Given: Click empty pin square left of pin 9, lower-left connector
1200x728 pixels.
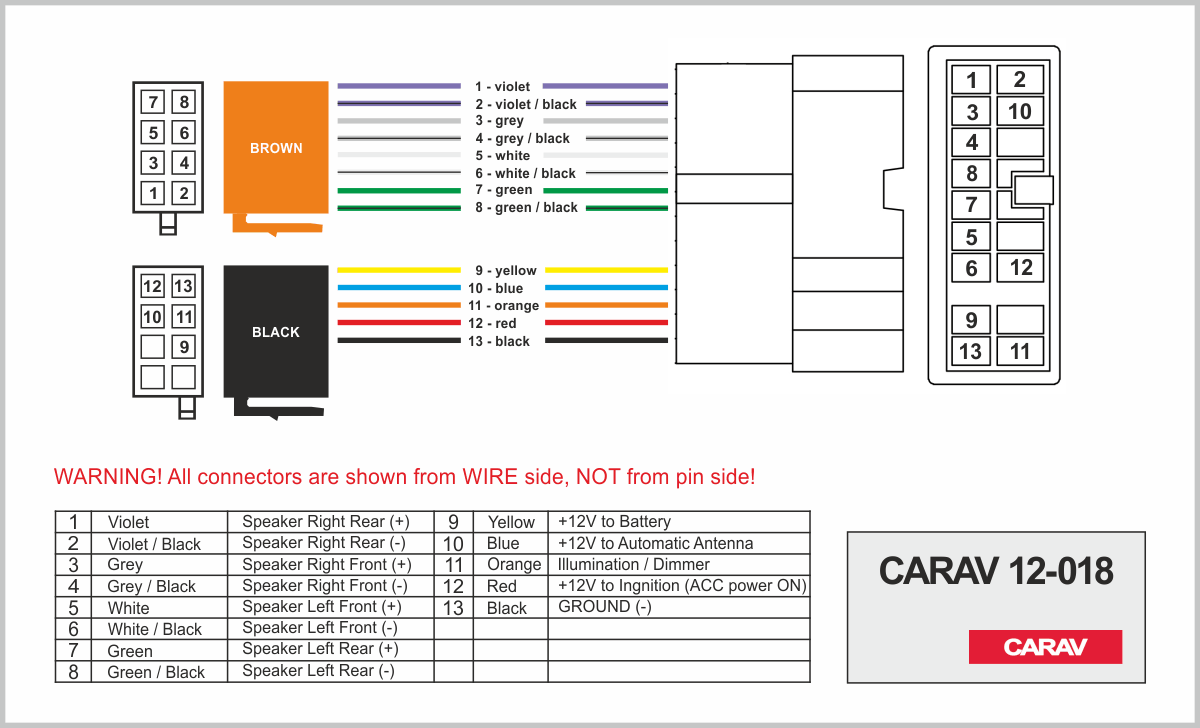Looking at the screenshot, I should (x=152, y=347).
